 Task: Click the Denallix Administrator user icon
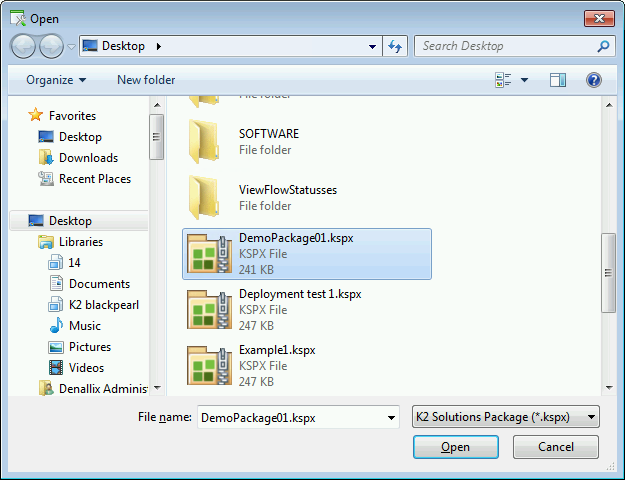click(46, 388)
